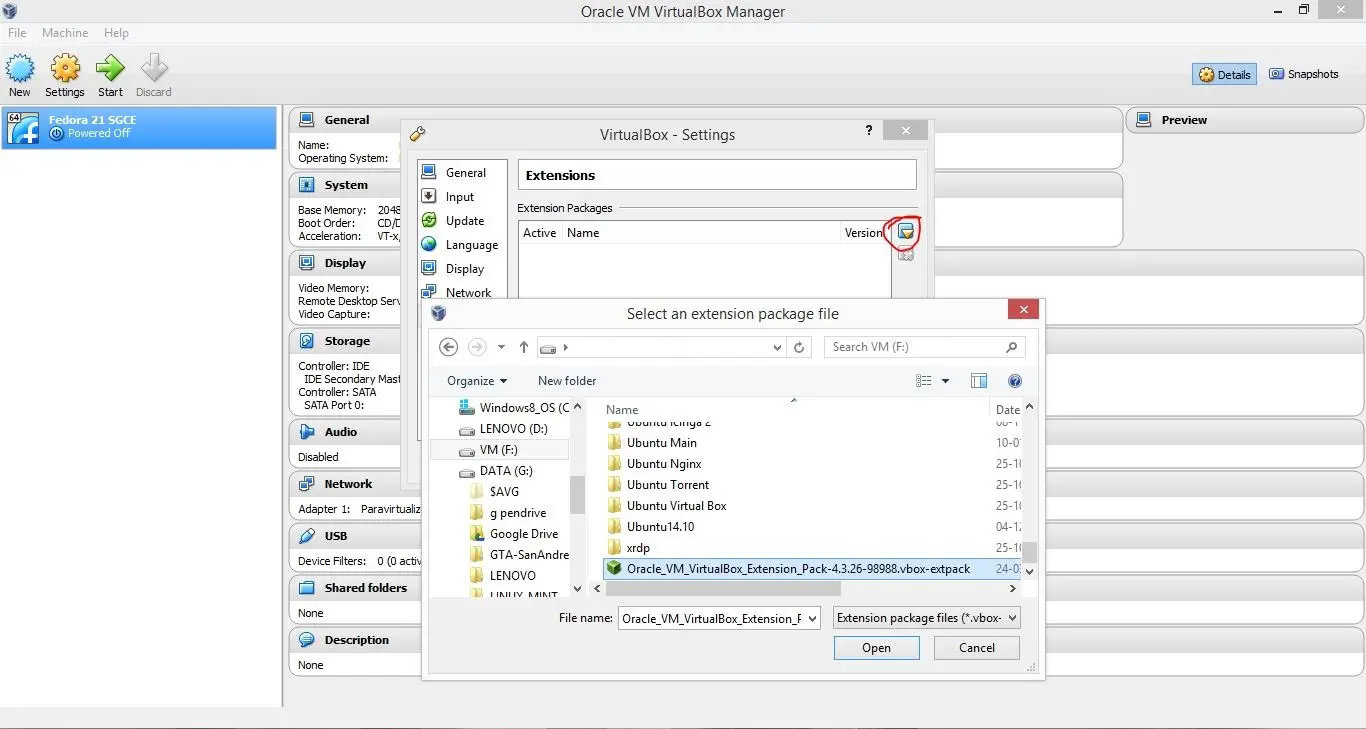Switch to the Details view
Image resolution: width=1366 pixels, height=729 pixels.
pos(1225,74)
